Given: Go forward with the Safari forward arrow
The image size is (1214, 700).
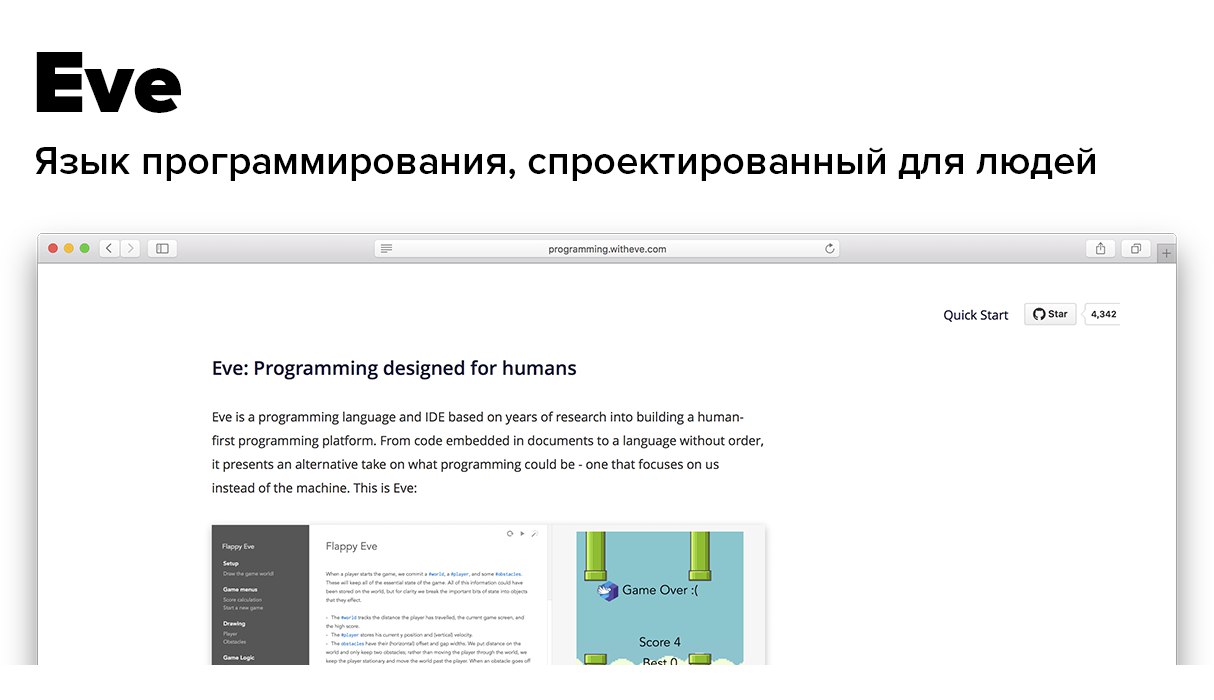Looking at the screenshot, I should pos(130,248).
